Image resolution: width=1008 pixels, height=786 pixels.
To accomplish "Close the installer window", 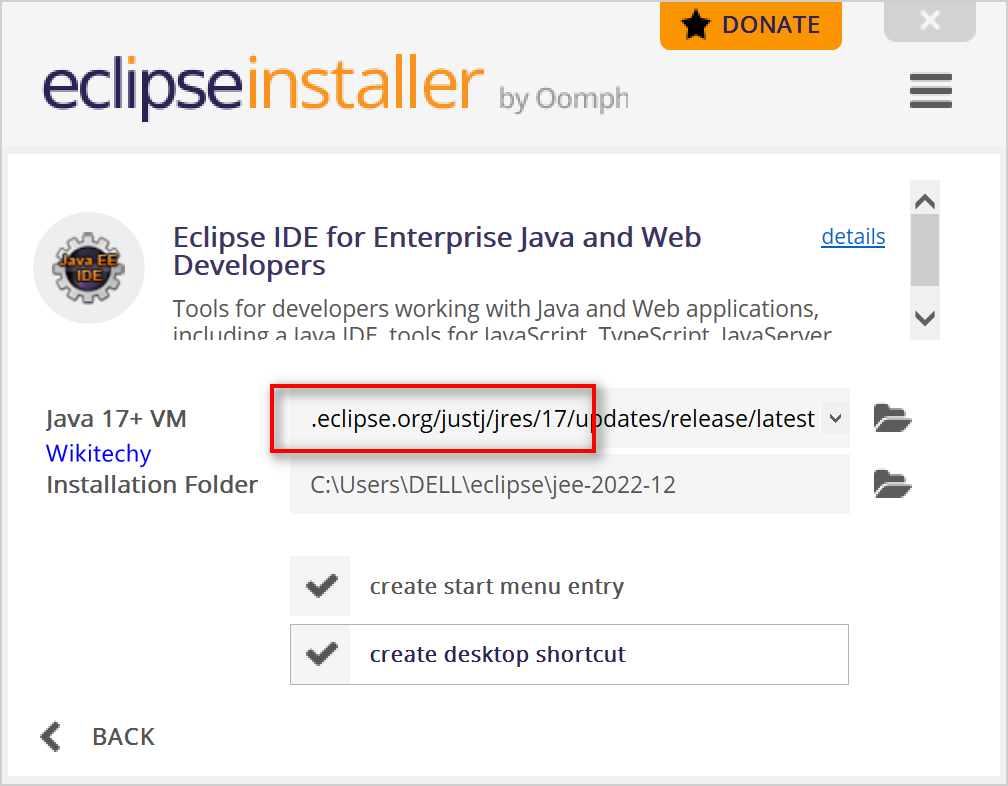I will click(929, 21).
